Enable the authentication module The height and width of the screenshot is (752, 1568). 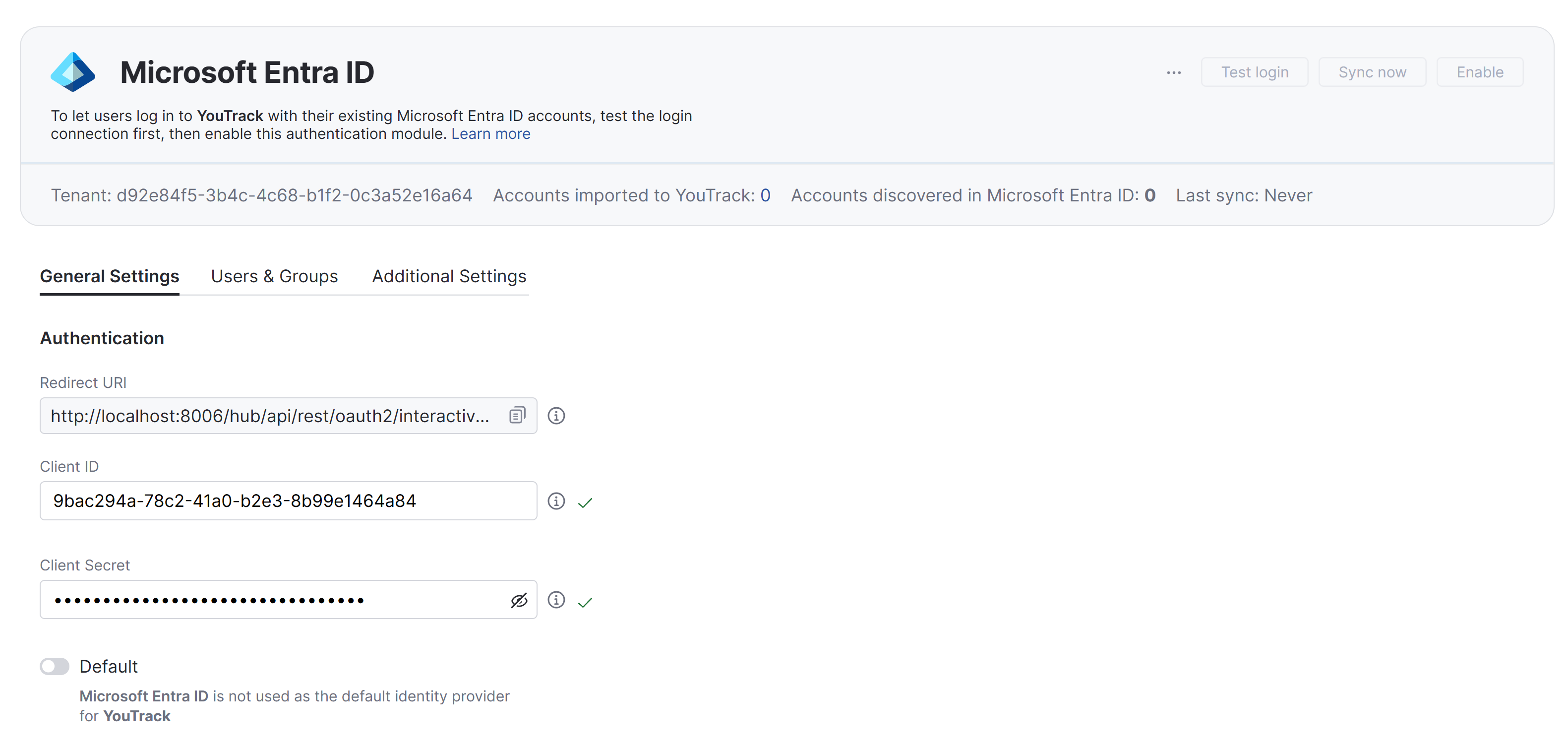click(x=1480, y=71)
